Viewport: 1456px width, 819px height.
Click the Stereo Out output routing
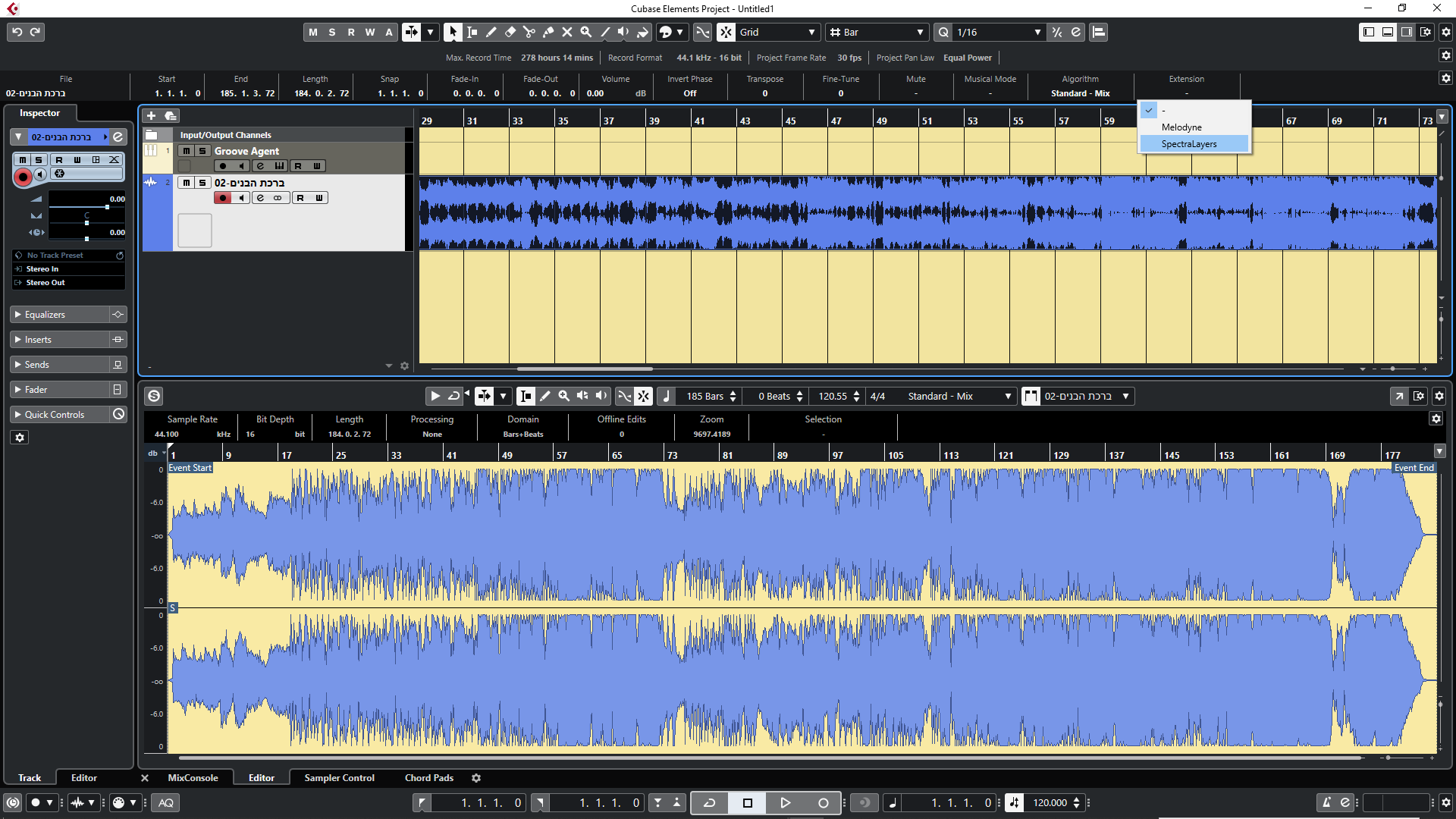45,283
